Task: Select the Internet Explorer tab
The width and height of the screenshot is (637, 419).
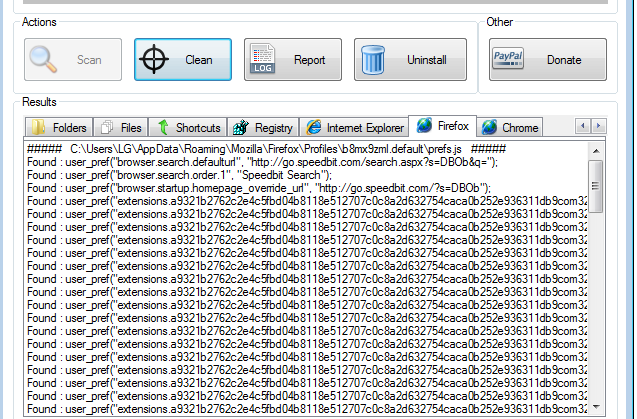Action: click(354, 127)
